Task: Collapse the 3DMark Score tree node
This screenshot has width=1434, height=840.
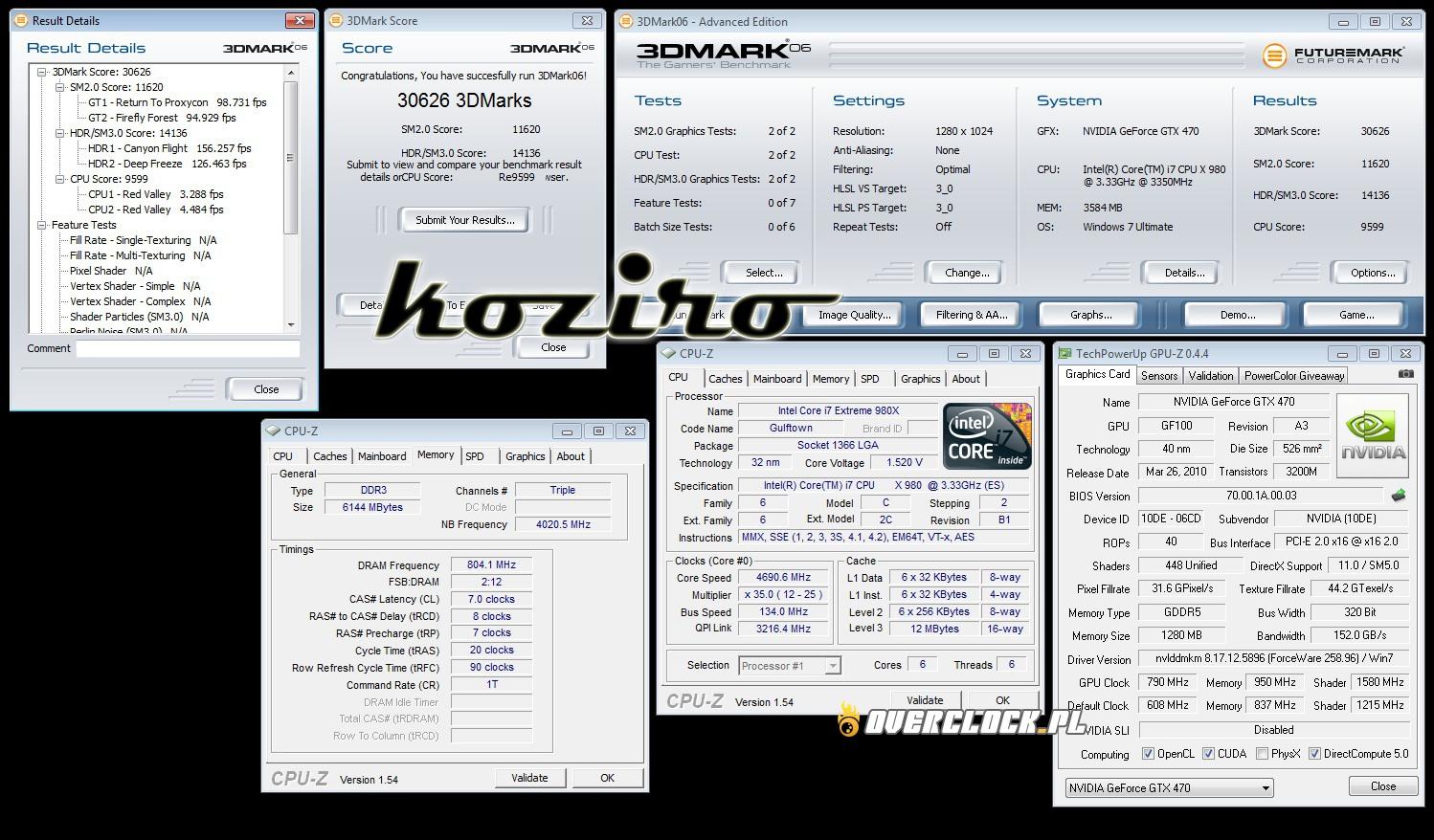Action: pos(42,72)
